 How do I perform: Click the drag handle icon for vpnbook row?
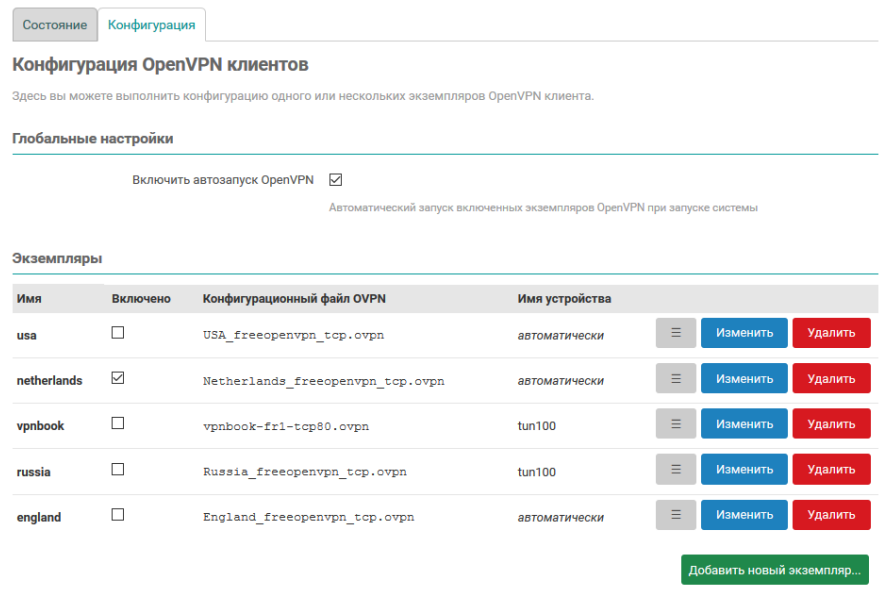[676, 424]
